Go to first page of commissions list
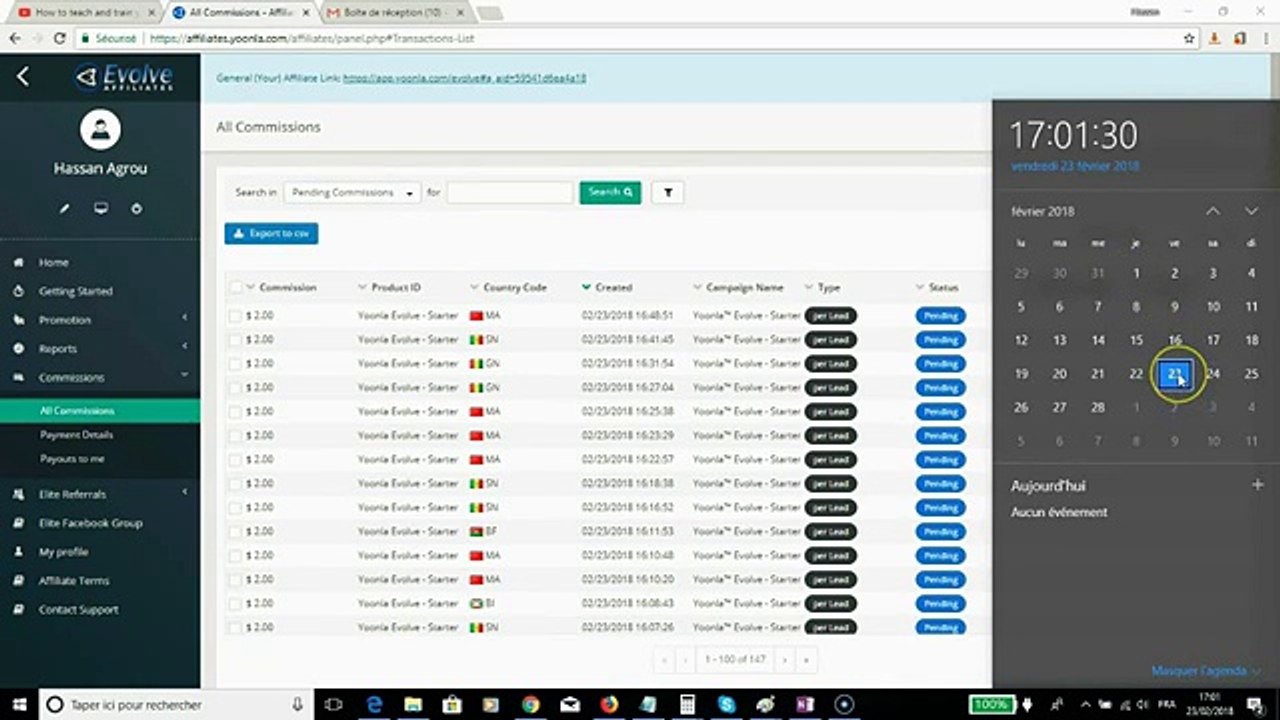The width and height of the screenshot is (1280, 720). 663,660
